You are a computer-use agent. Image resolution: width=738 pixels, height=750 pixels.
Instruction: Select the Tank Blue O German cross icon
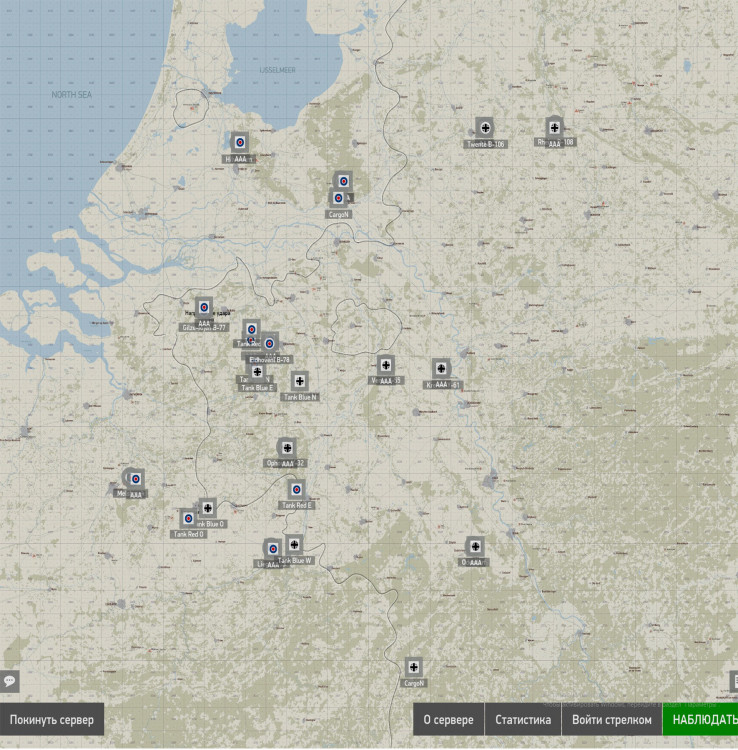point(208,508)
